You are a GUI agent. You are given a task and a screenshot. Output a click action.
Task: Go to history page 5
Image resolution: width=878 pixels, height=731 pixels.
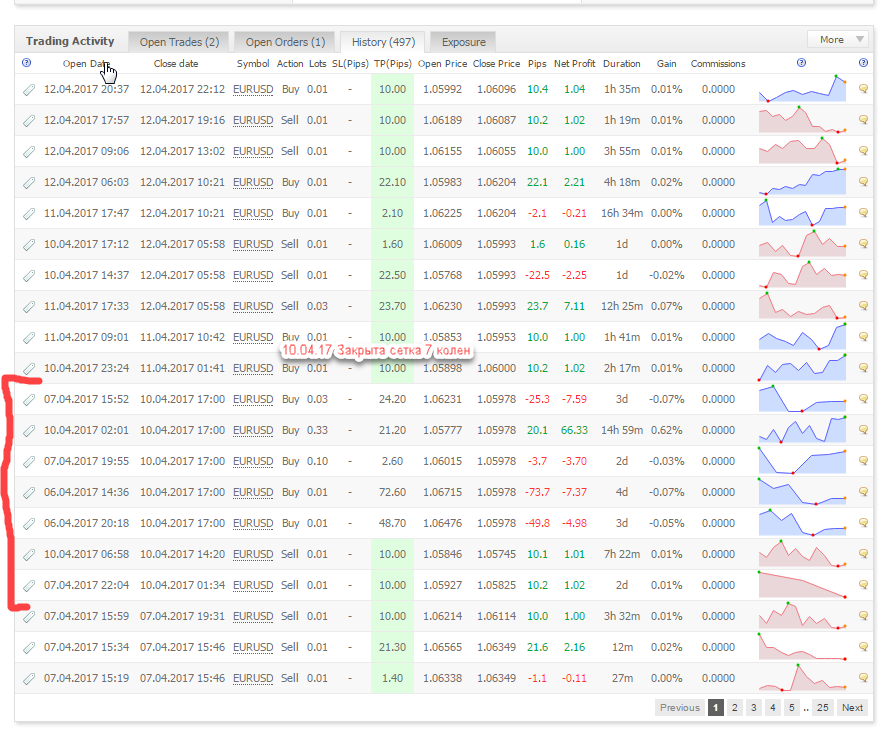click(792, 707)
